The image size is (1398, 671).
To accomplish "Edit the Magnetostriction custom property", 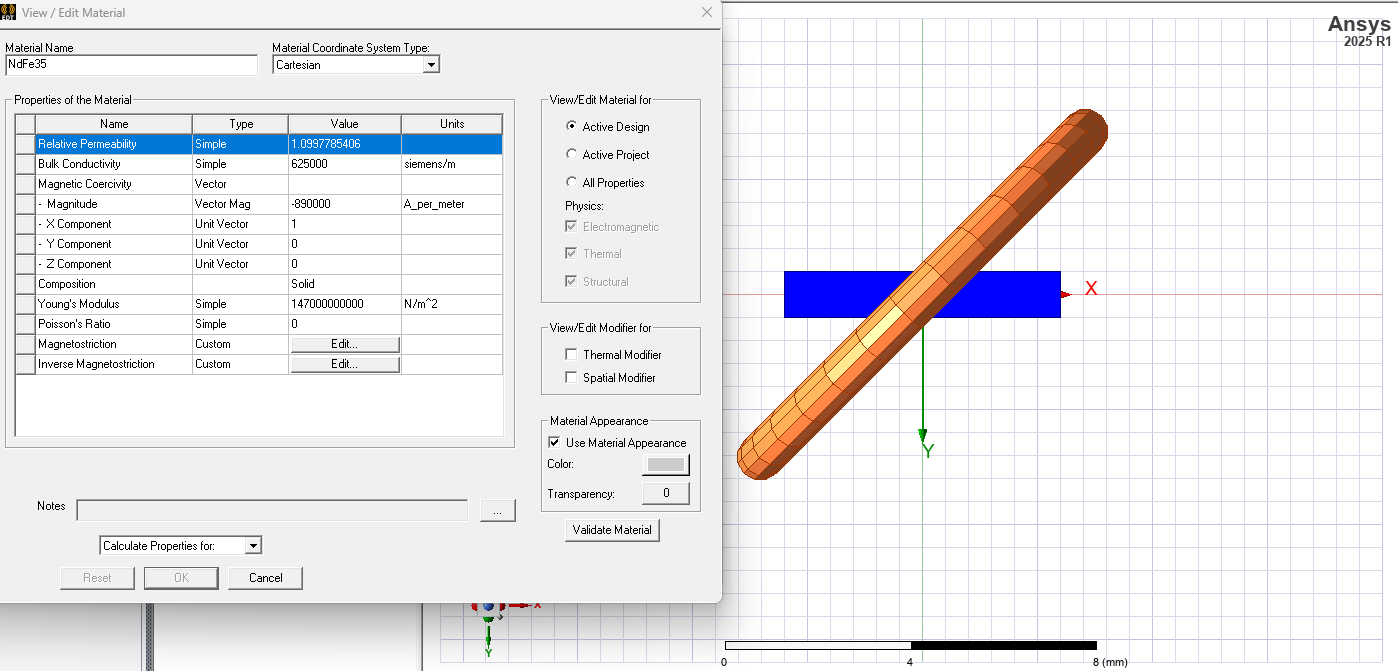I will point(344,343).
